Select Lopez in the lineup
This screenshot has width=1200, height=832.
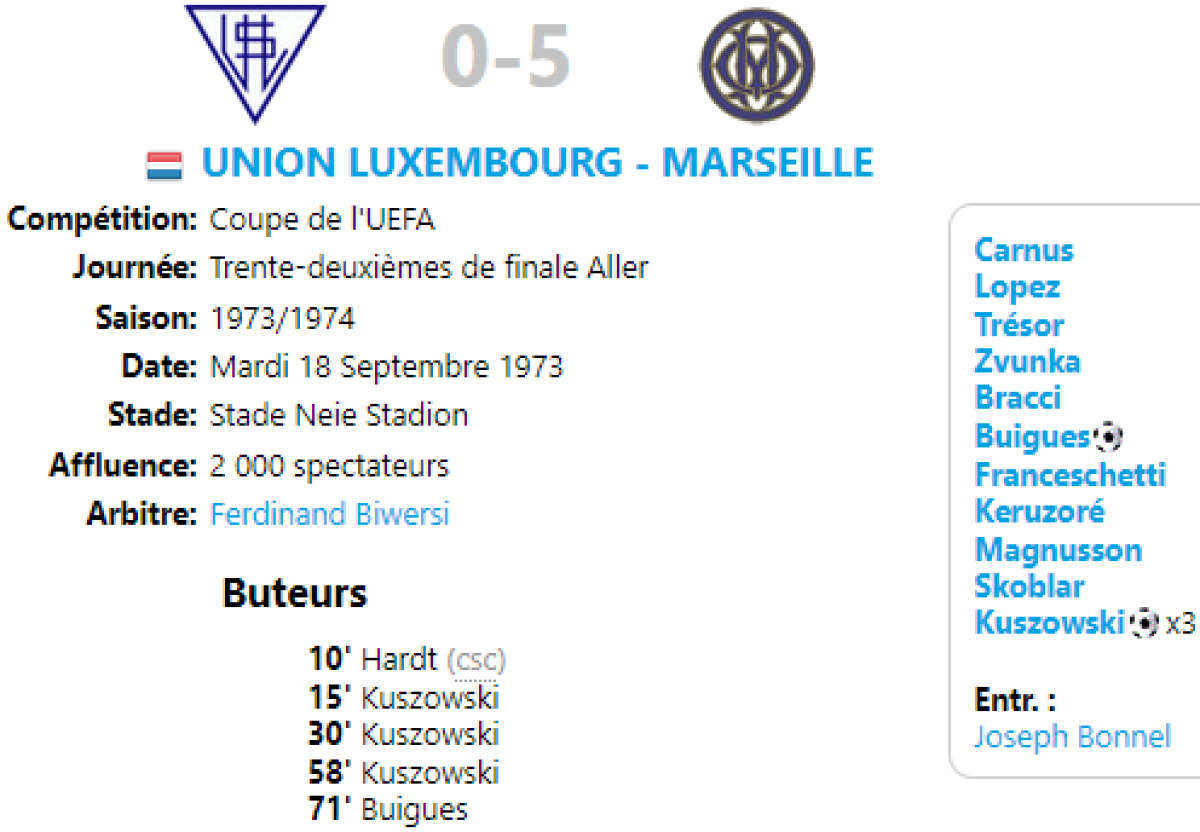coord(1017,288)
